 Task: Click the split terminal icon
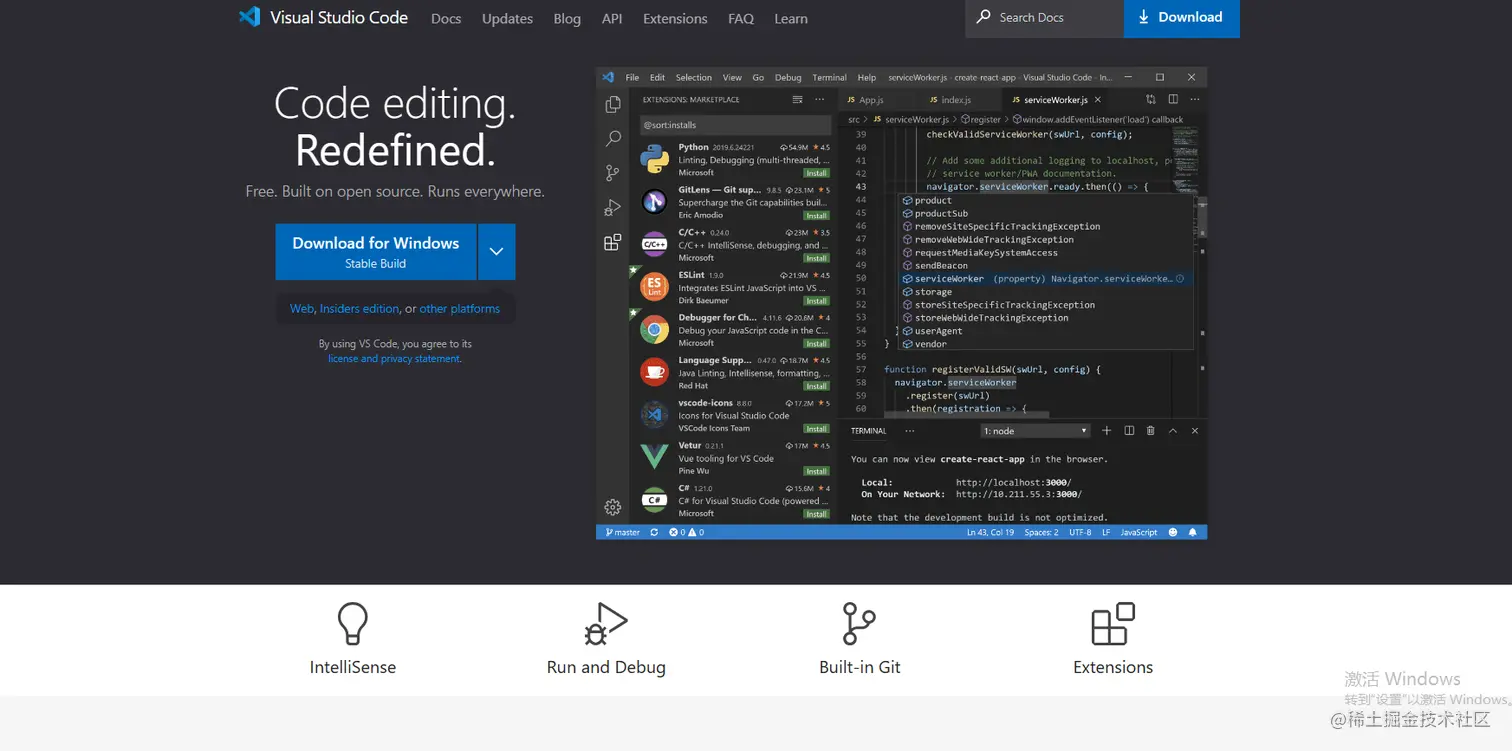click(x=1129, y=430)
